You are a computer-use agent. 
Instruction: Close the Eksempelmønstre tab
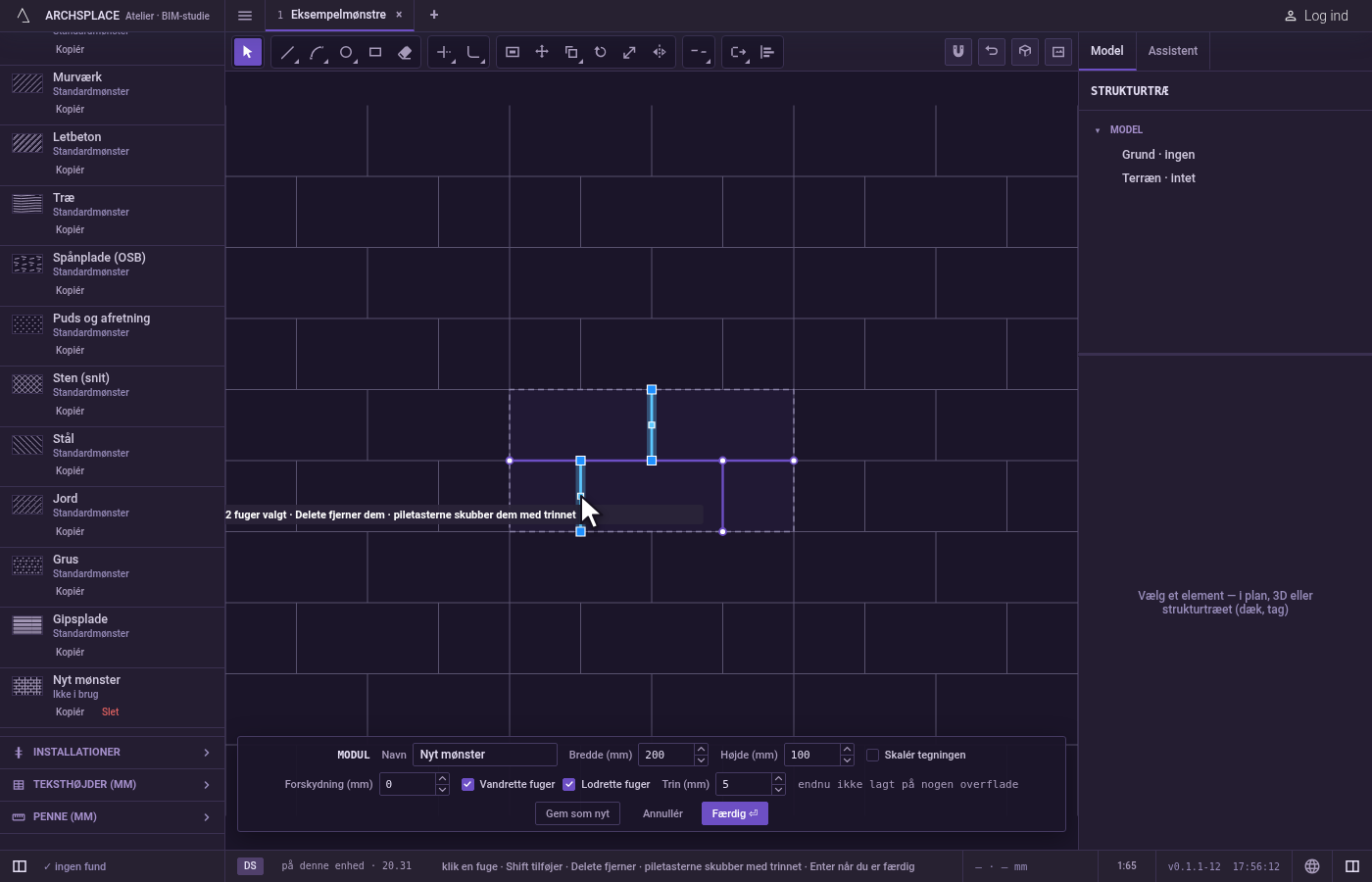(x=399, y=15)
